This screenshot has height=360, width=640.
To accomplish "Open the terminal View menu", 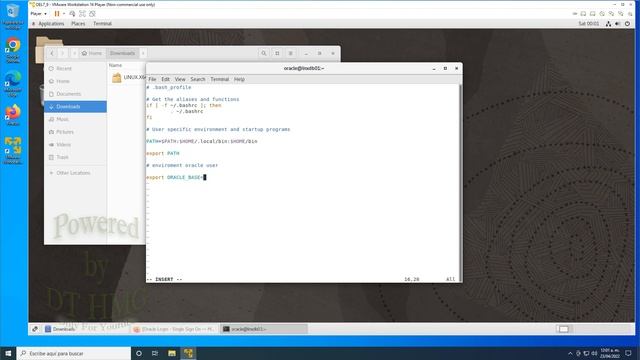I will coord(180,79).
